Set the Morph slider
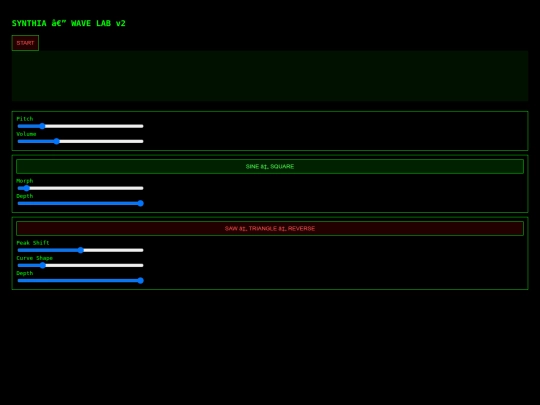This screenshot has width=540, height=405. (x=80, y=188)
